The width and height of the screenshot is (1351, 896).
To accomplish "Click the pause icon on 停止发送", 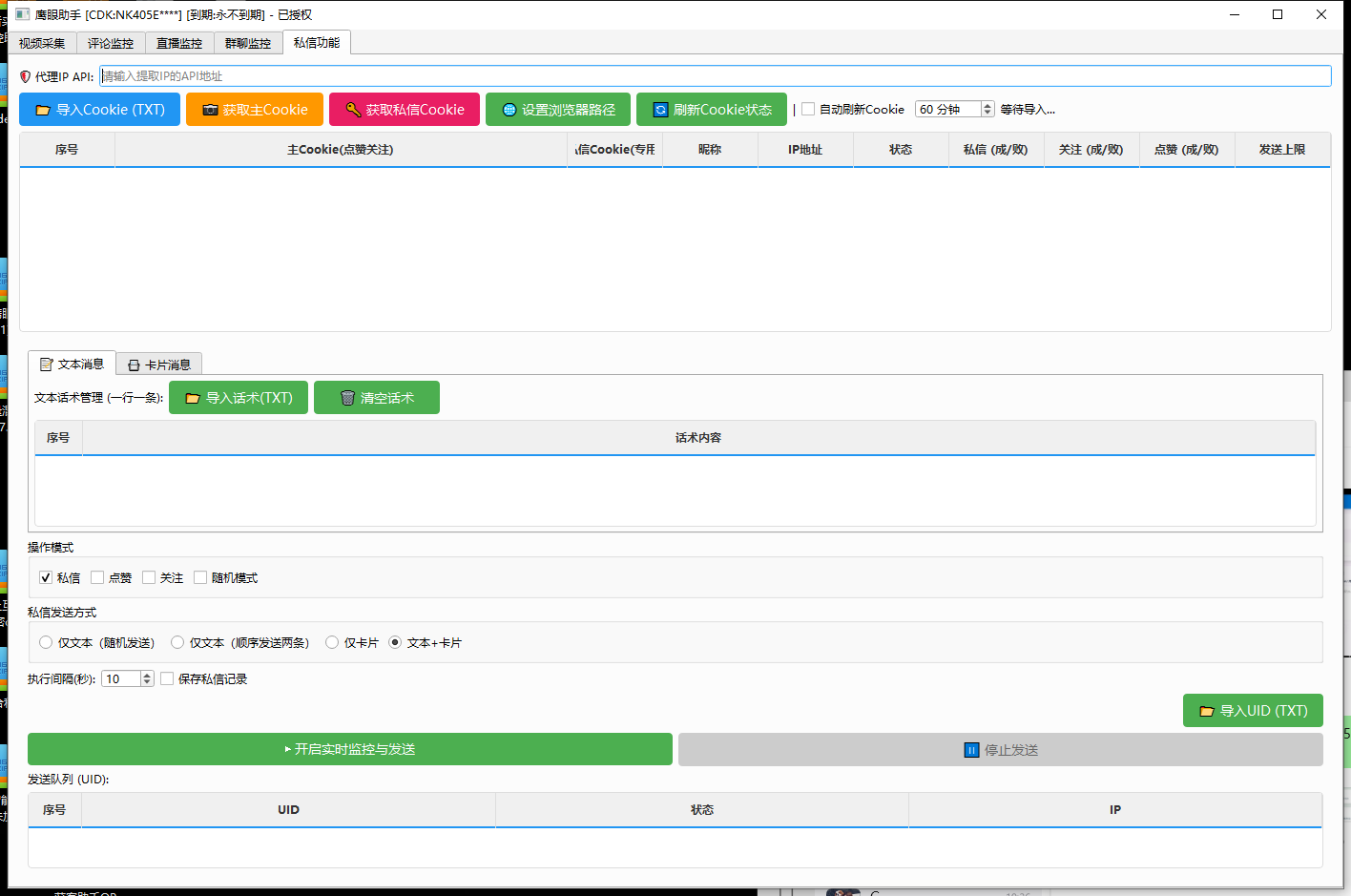I will click(x=971, y=750).
